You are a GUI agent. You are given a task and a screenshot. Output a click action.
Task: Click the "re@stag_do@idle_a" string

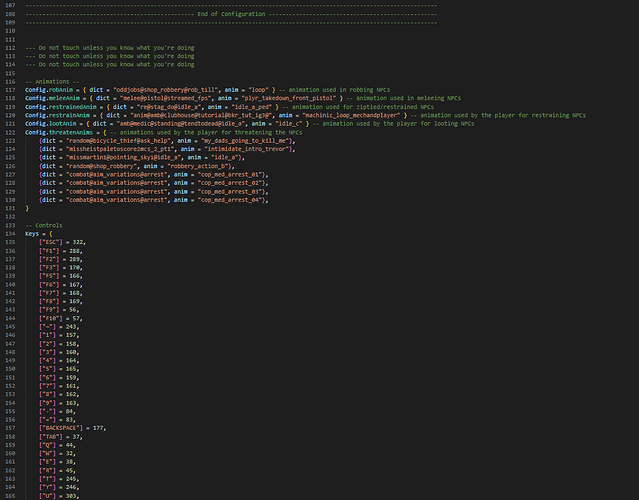pos(170,107)
